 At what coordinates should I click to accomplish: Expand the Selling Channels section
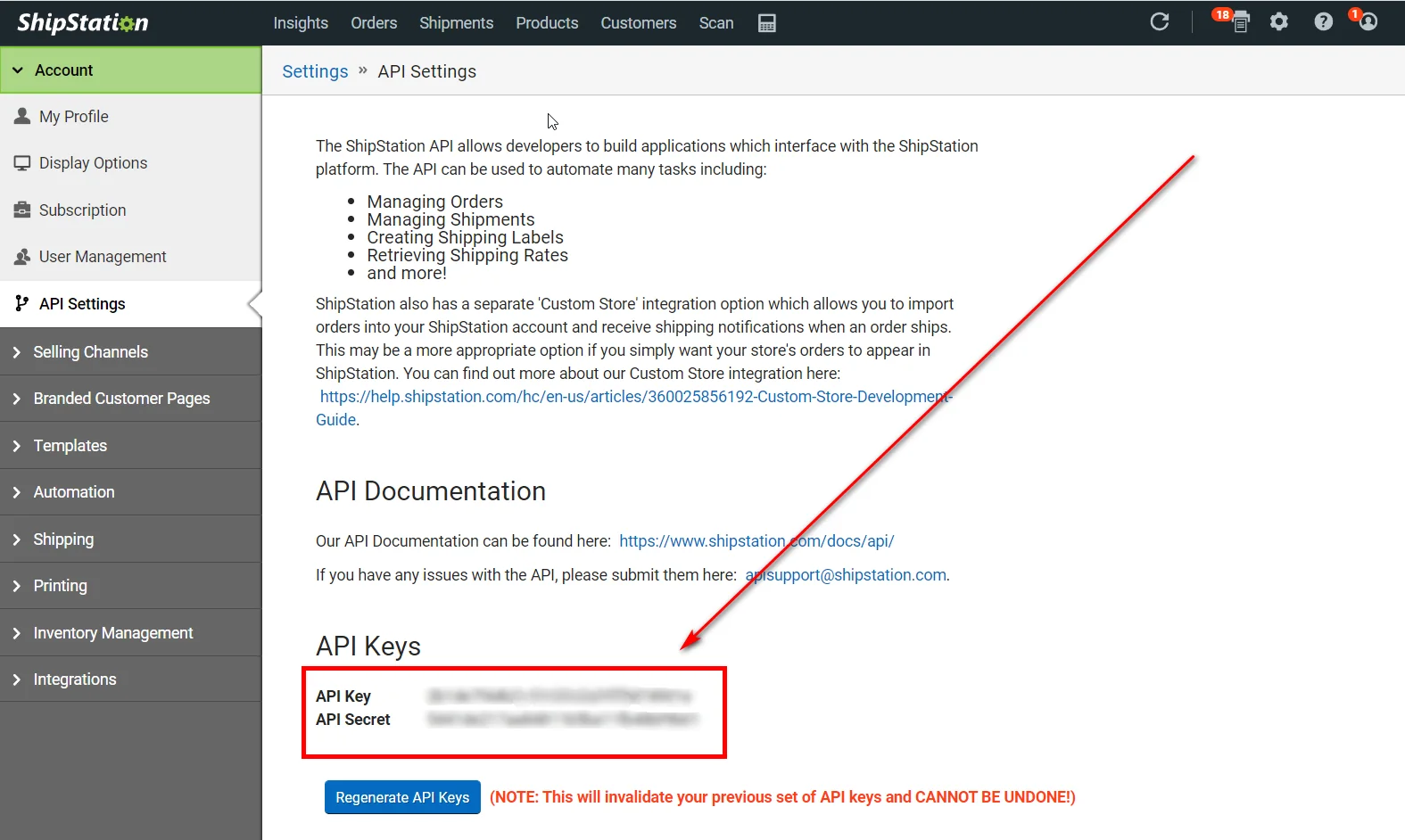[130, 351]
